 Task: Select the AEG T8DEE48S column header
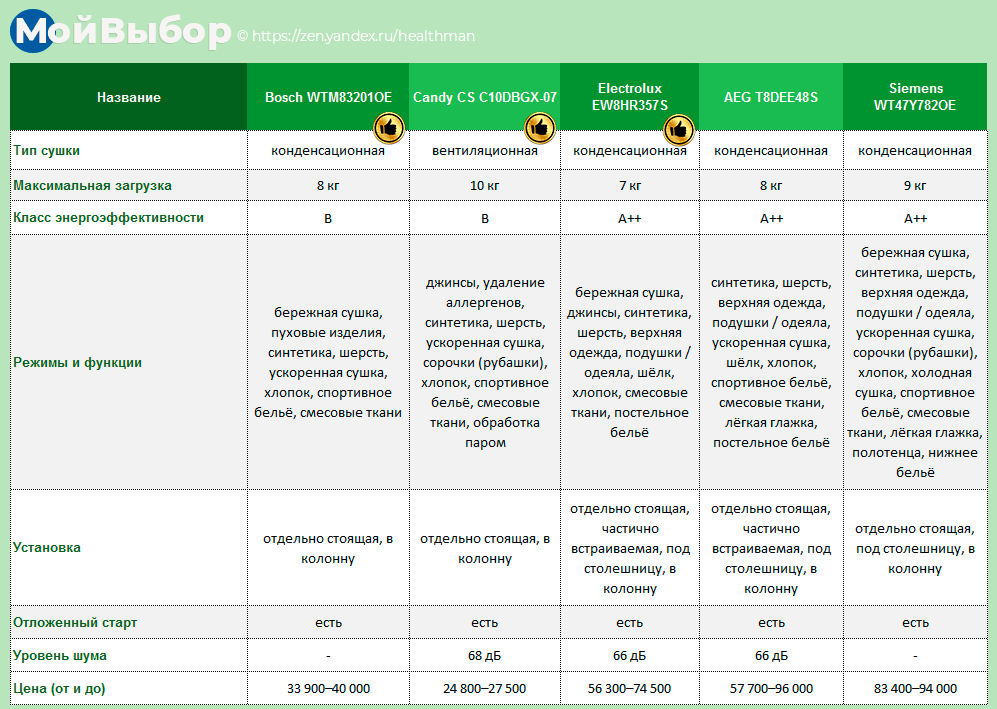point(771,97)
